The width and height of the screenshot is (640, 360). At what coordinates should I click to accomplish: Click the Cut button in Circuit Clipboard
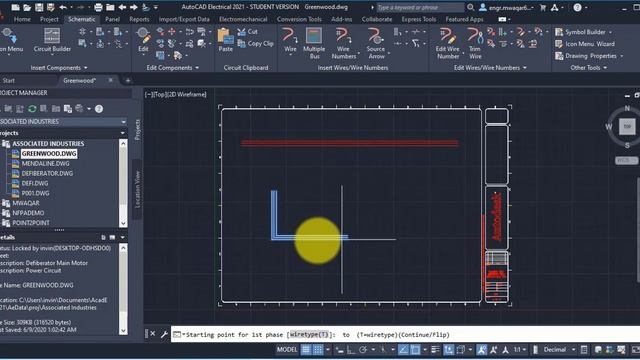[x=247, y=31]
